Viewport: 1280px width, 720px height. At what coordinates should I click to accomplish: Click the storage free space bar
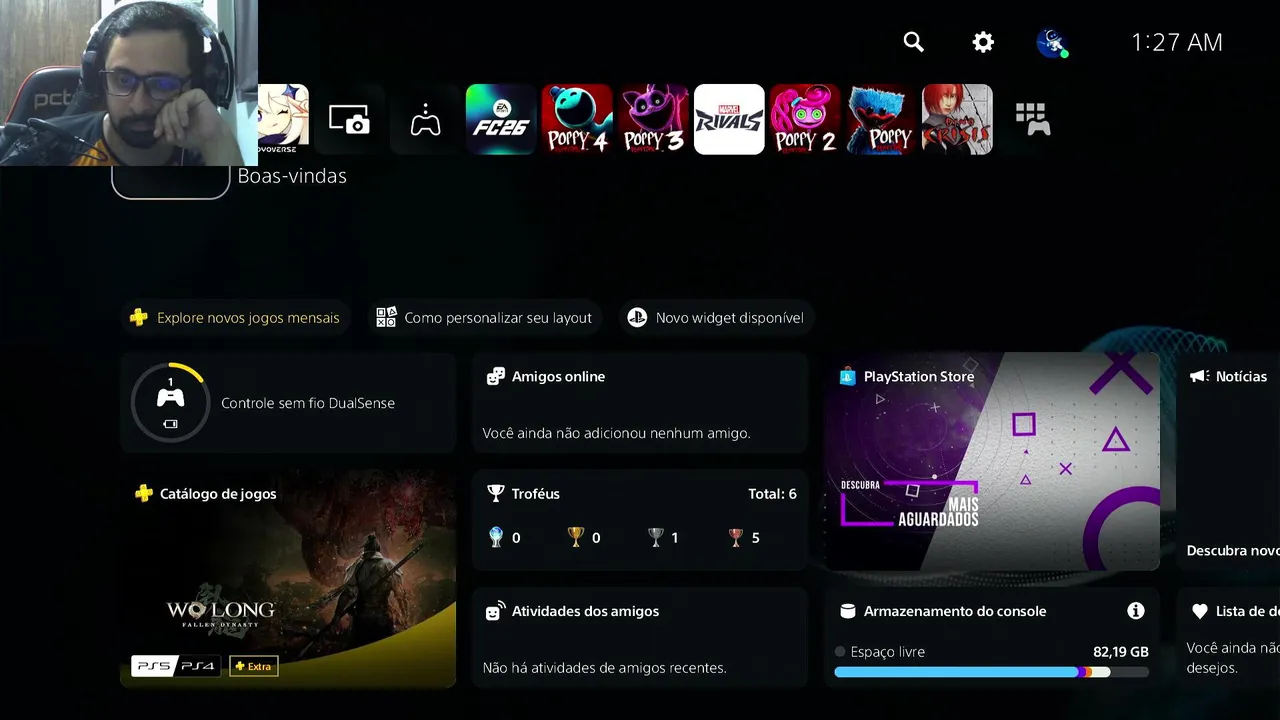[x=992, y=673]
